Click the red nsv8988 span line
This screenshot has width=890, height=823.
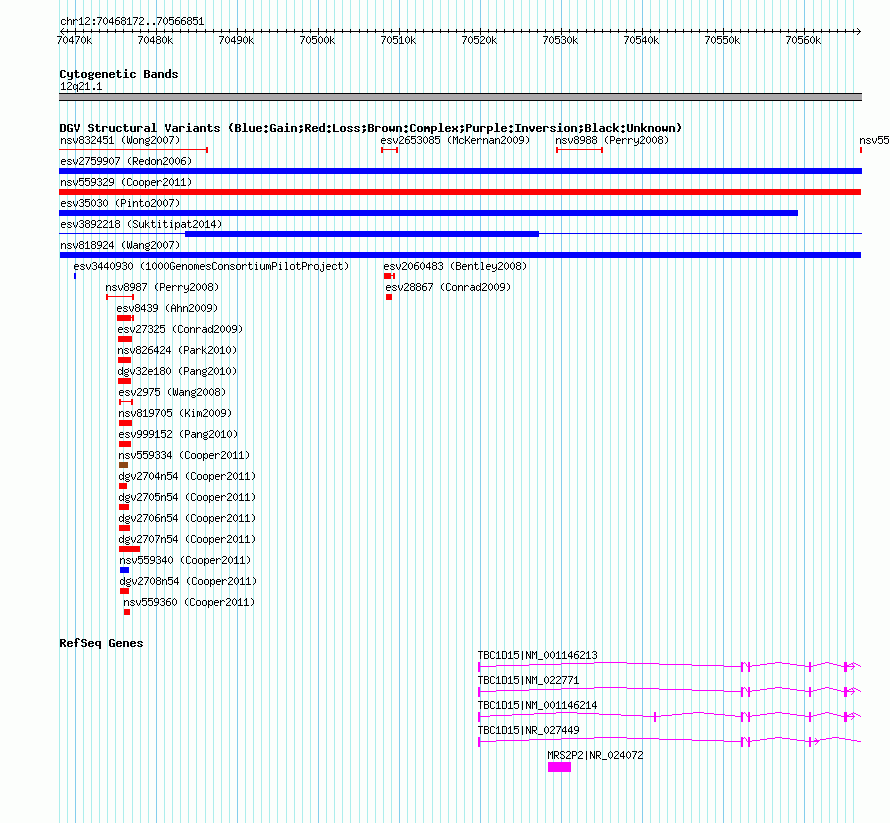pos(580,150)
